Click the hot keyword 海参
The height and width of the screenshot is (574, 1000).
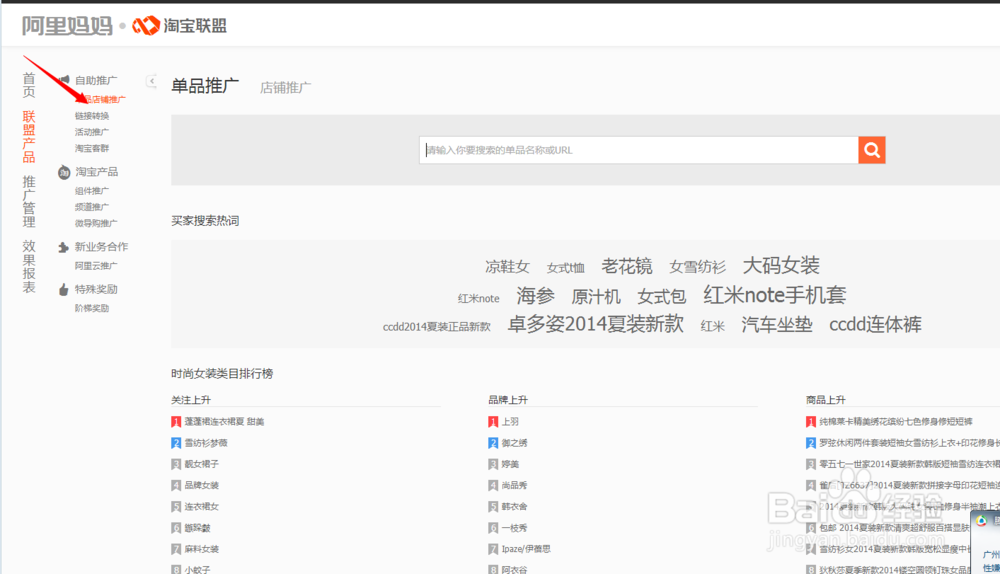coord(535,295)
